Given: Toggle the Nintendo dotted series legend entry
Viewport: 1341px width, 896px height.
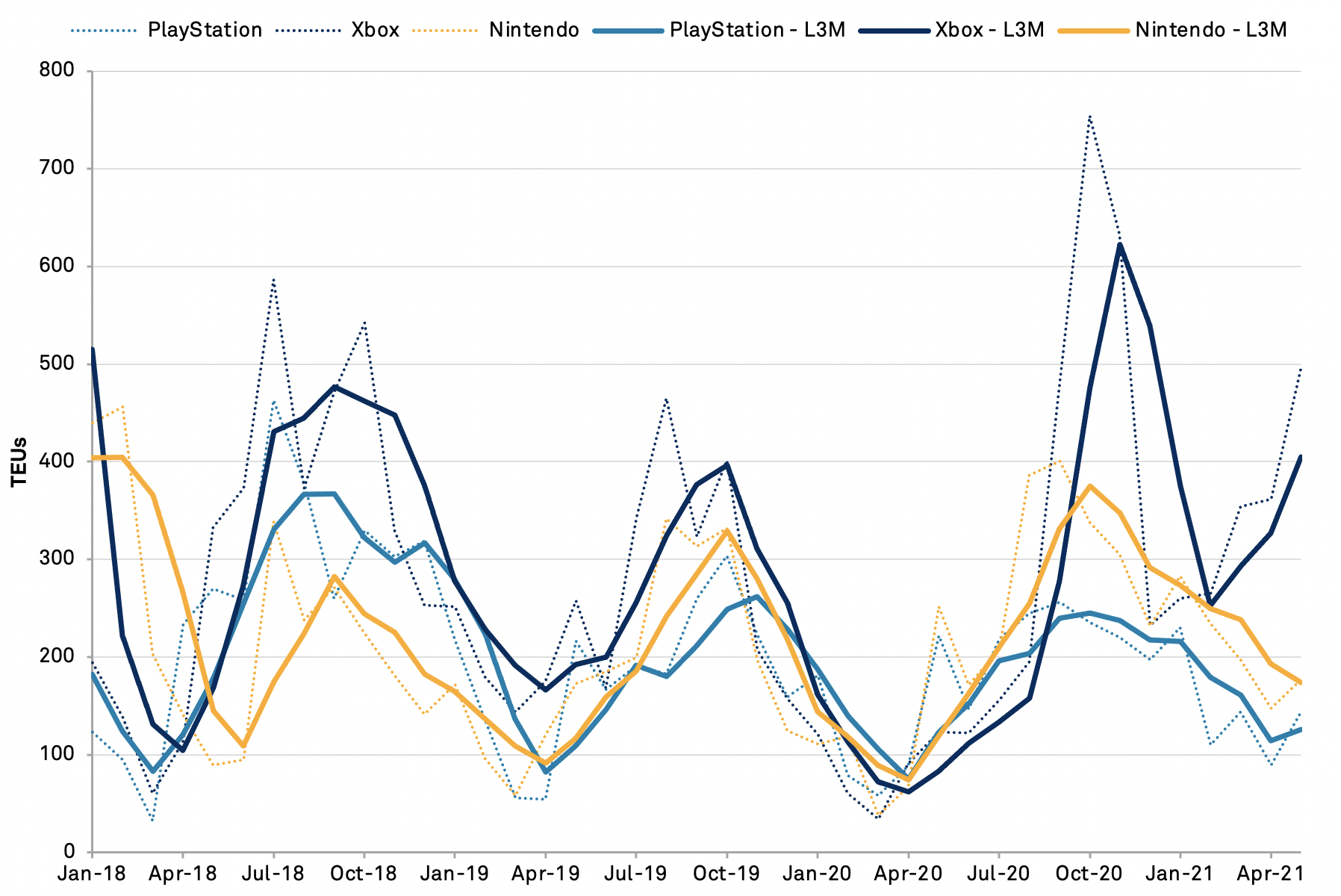Looking at the screenshot, I should click(x=534, y=30).
